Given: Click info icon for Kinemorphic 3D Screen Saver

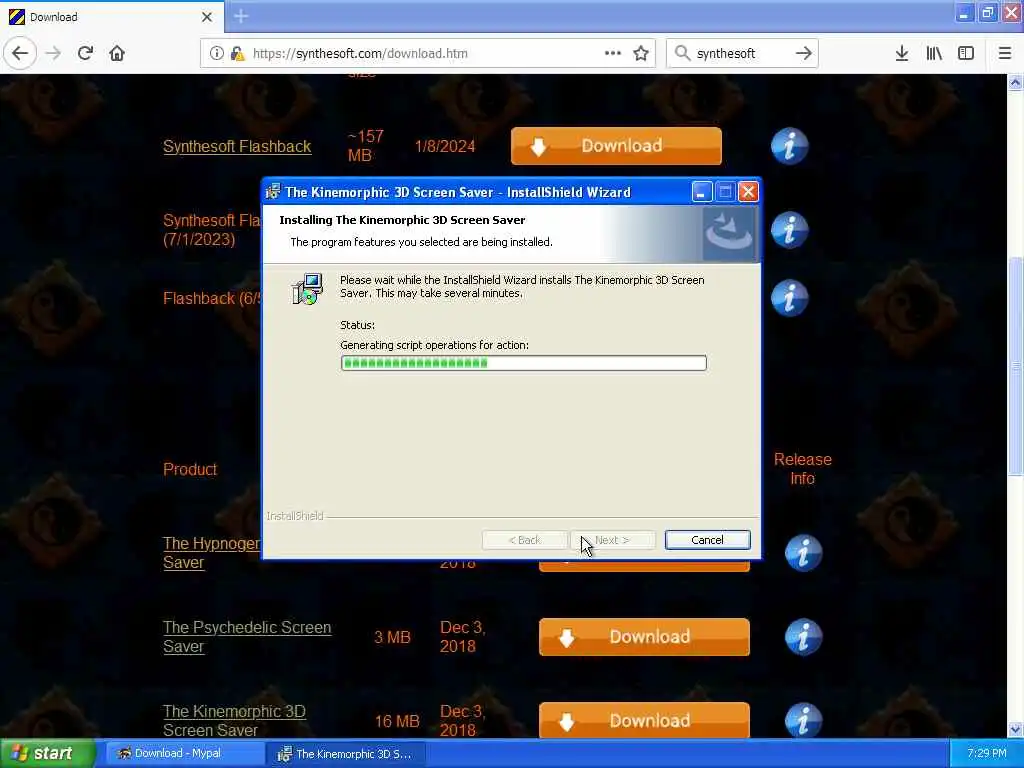Looking at the screenshot, I should [x=803, y=720].
